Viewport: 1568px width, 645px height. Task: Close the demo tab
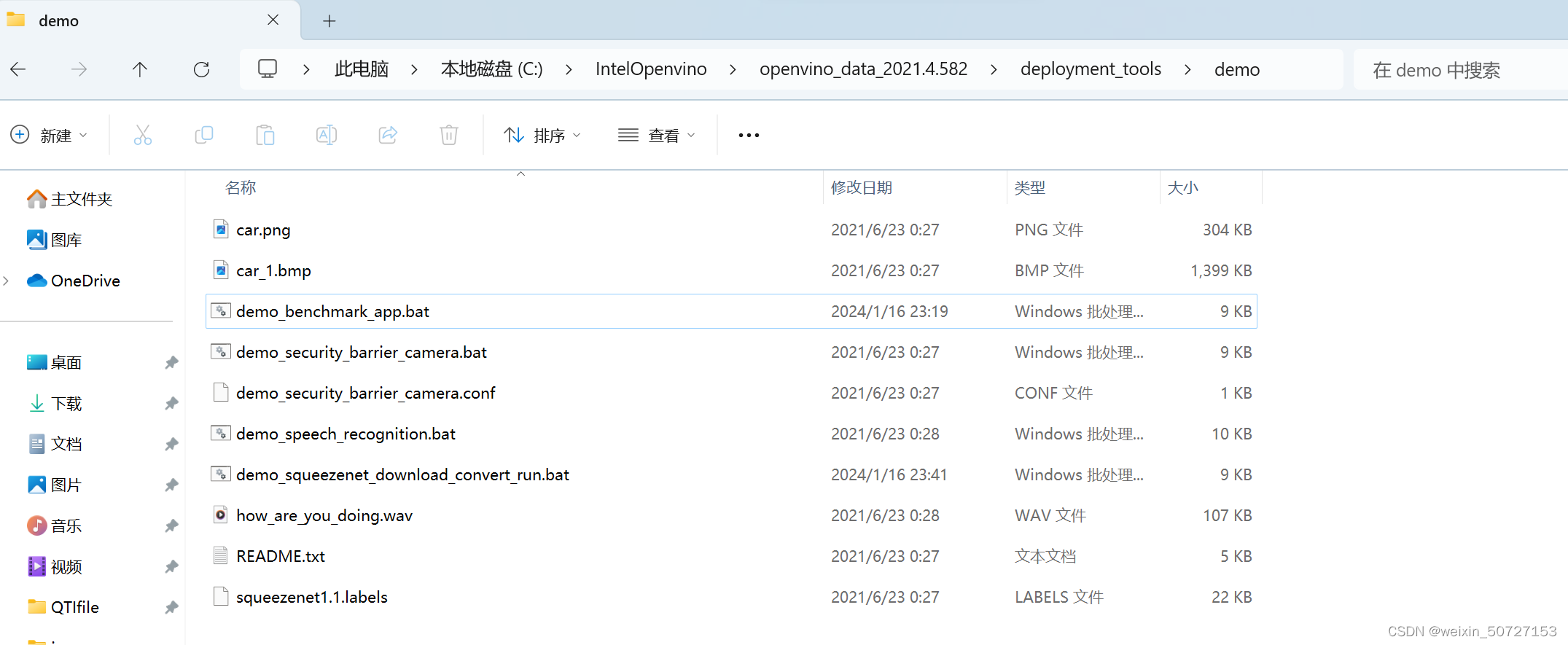tap(273, 20)
